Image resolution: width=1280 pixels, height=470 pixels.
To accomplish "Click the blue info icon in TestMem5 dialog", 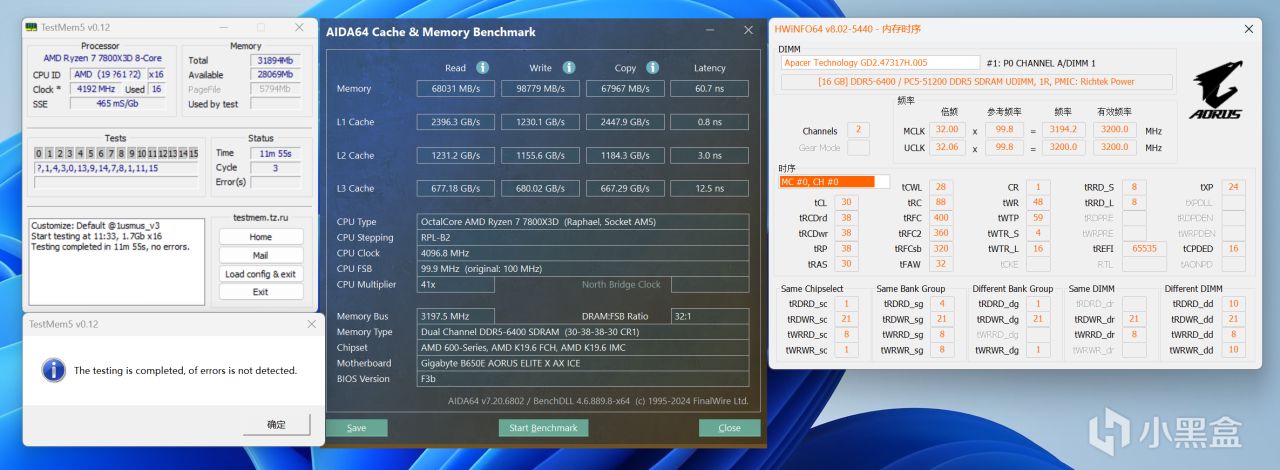I will click(x=53, y=370).
